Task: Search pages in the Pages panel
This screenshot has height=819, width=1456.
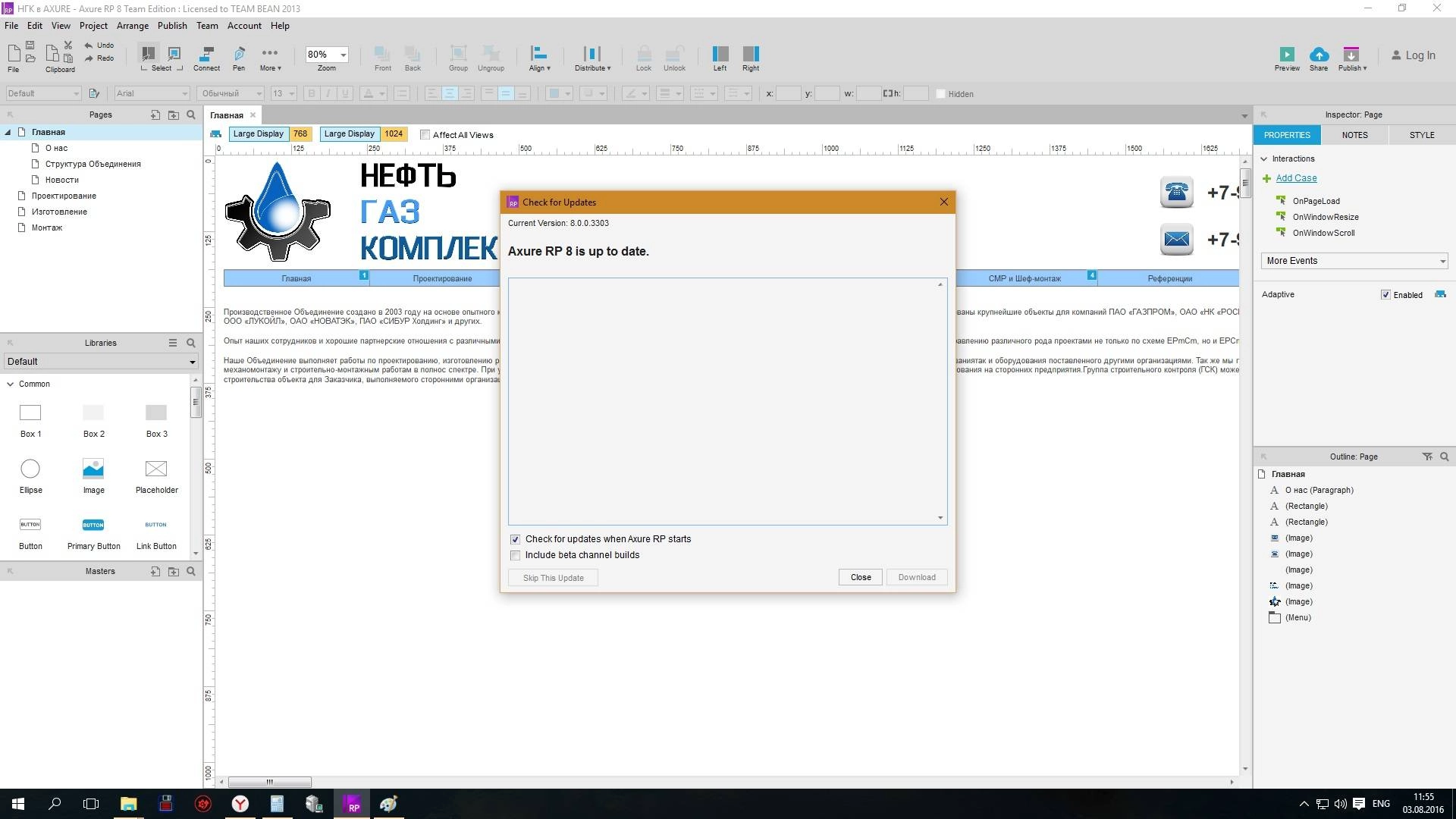Action: pyautogui.click(x=191, y=115)
